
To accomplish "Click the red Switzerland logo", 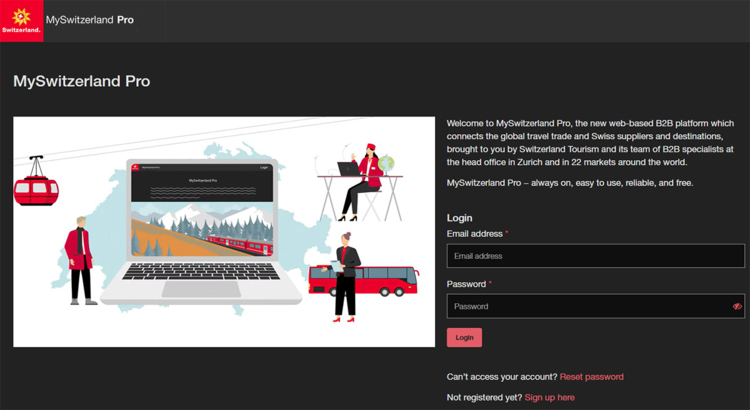I will pyautogui.click(x=24, y=20).
